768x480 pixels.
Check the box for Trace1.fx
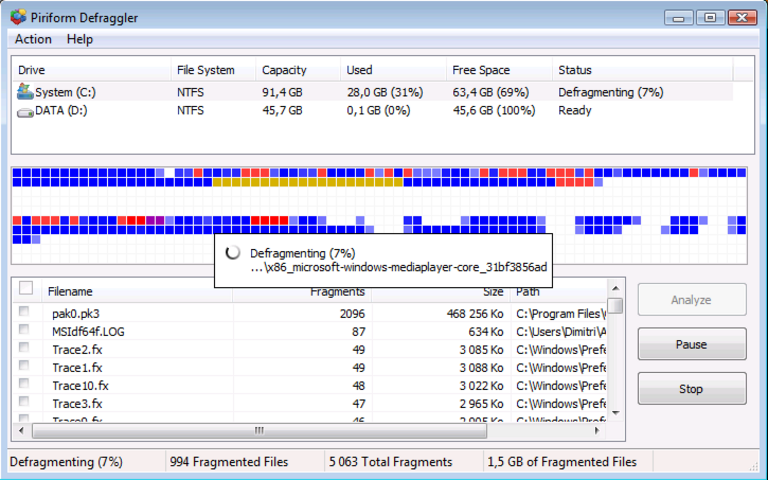pyautogui.click(x=24, y=365)
